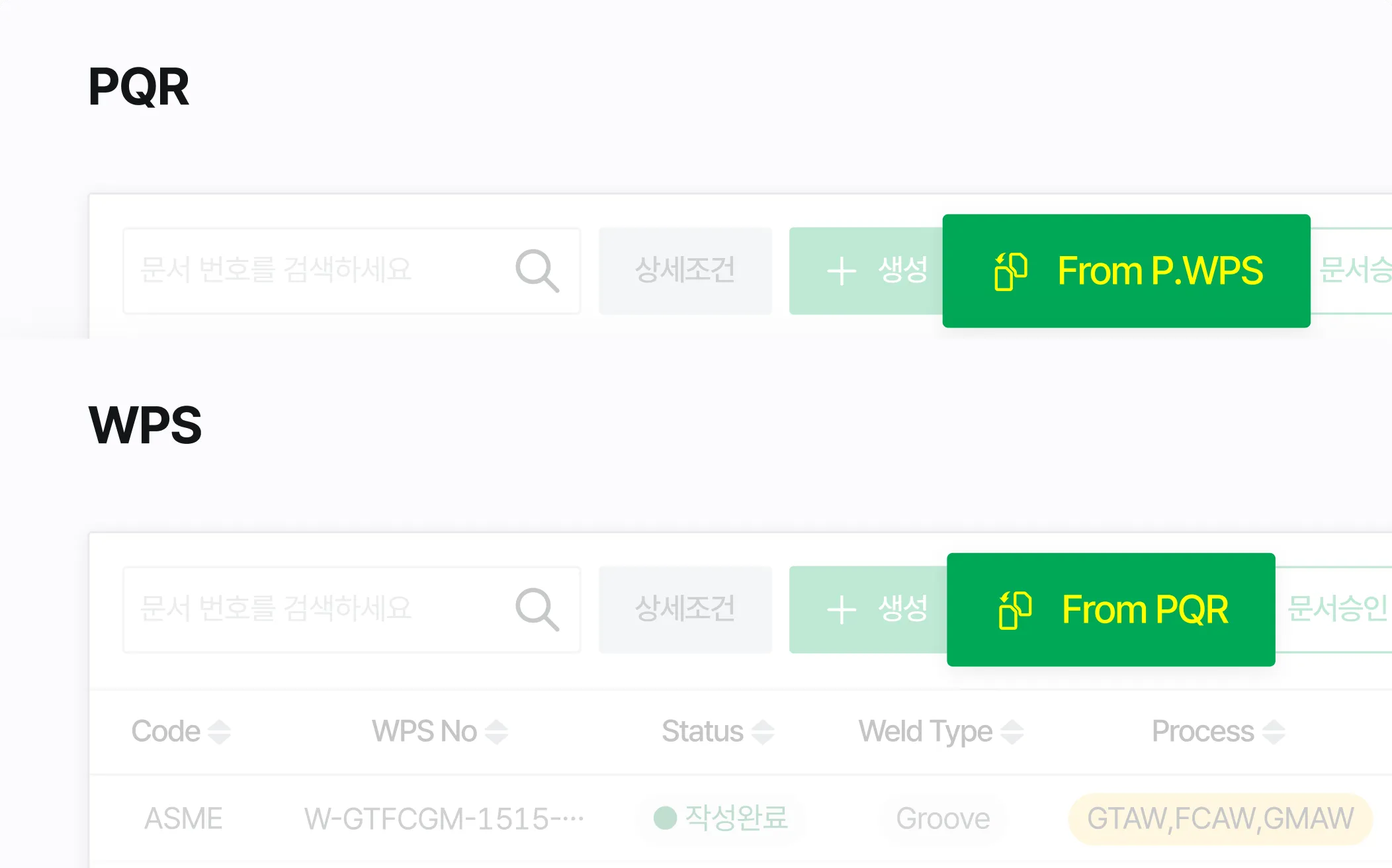Focus the PQR document number search field
The width and height of the screenshot is (1392, 868).
point(318,271)
